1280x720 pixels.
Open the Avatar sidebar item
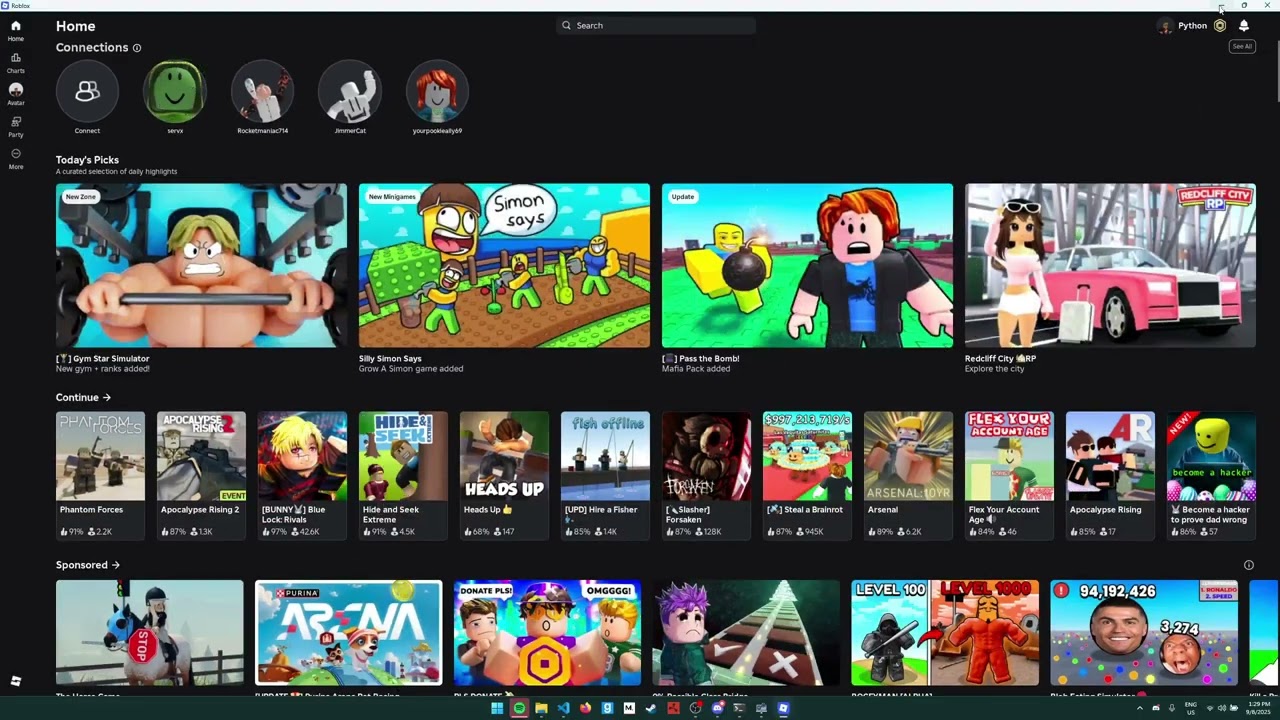coord(16,94)
